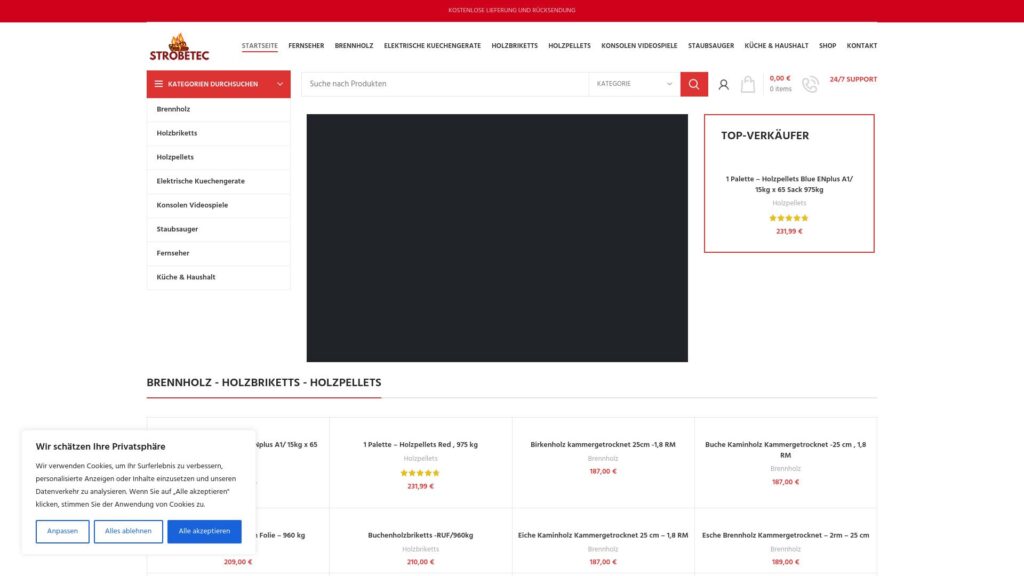Click the red search magnifier icon
The width and height of the screenshot is (1024, 576).
coord(693,83)
